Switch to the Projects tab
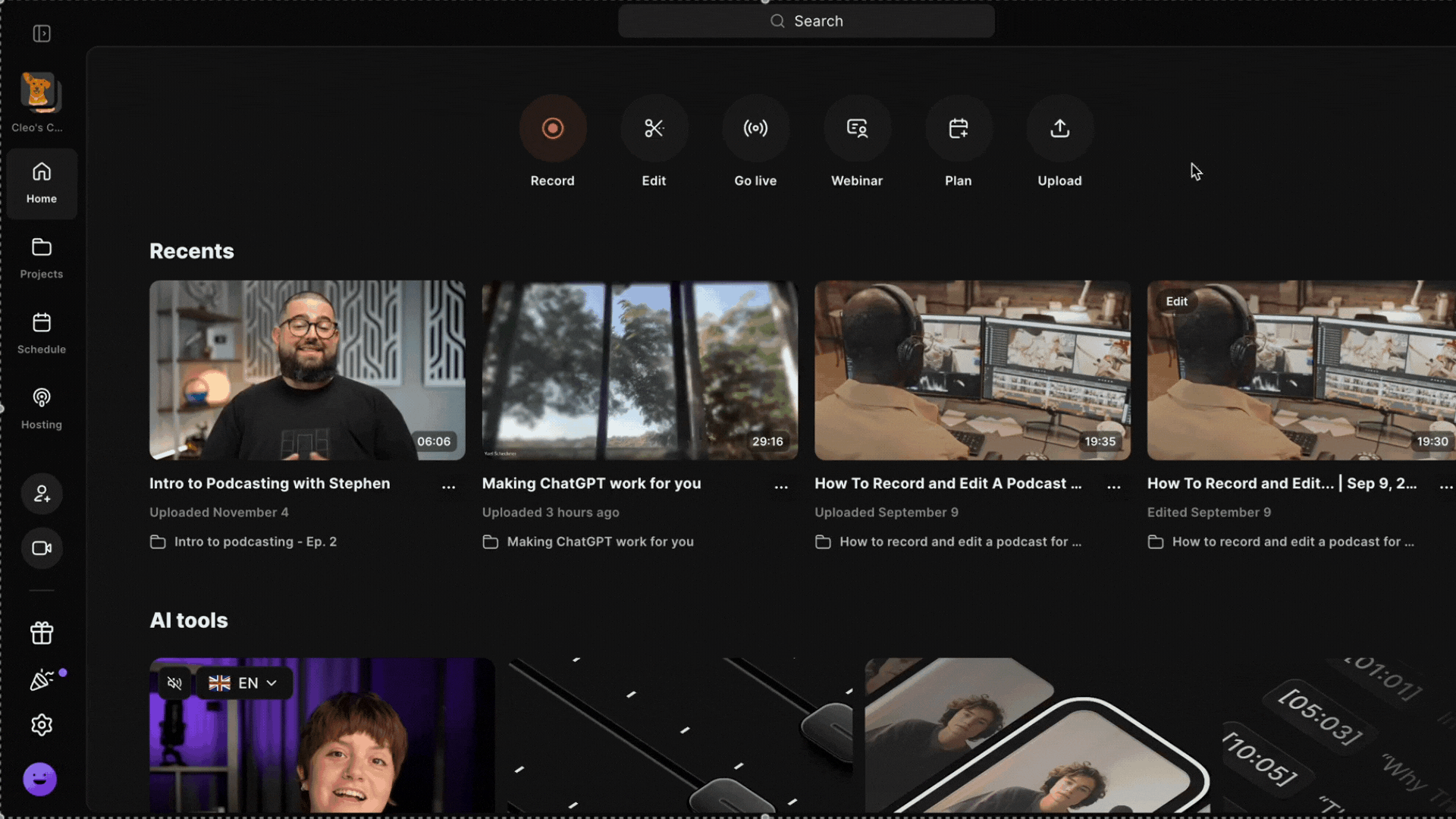Screen dimensions: 1456x819 (42, 258)
